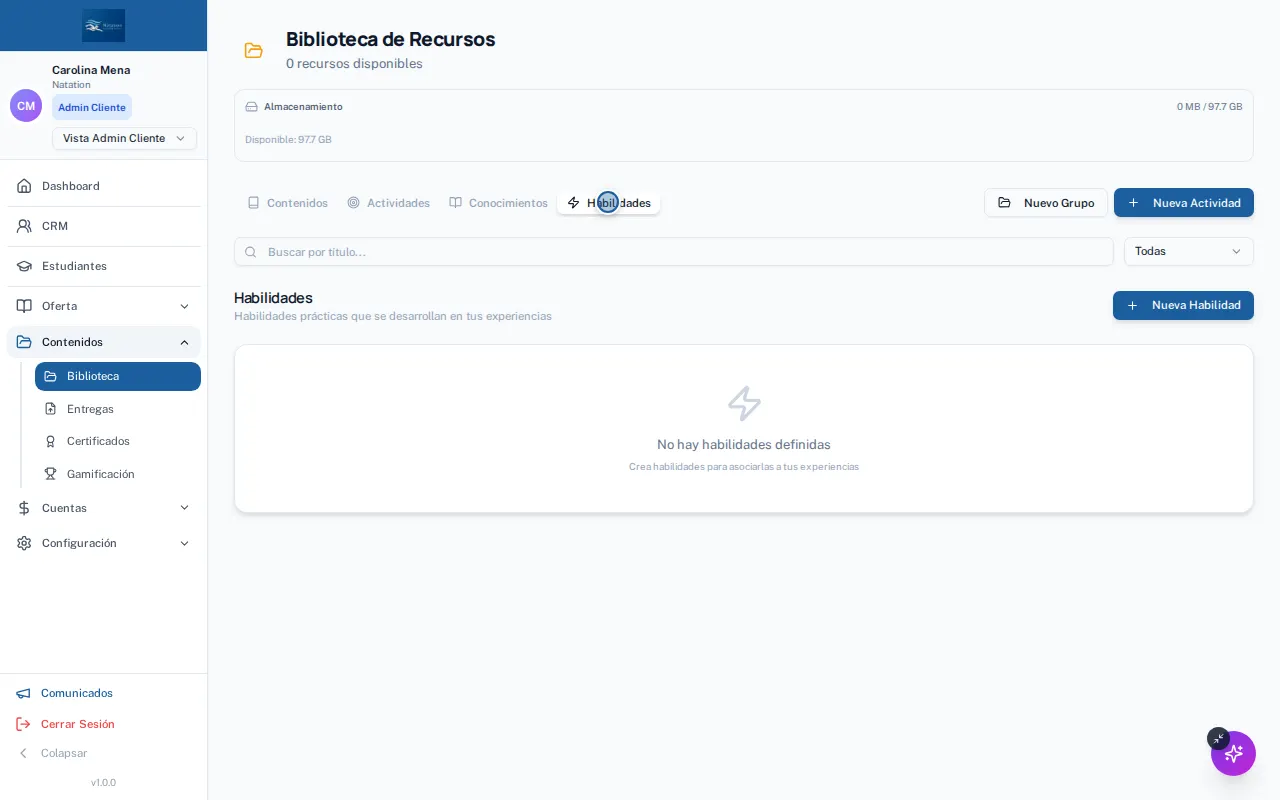Collapse the Contenidos menu chevron
1280x800 pixels.
pyautogui.click(x=184, y=342)
